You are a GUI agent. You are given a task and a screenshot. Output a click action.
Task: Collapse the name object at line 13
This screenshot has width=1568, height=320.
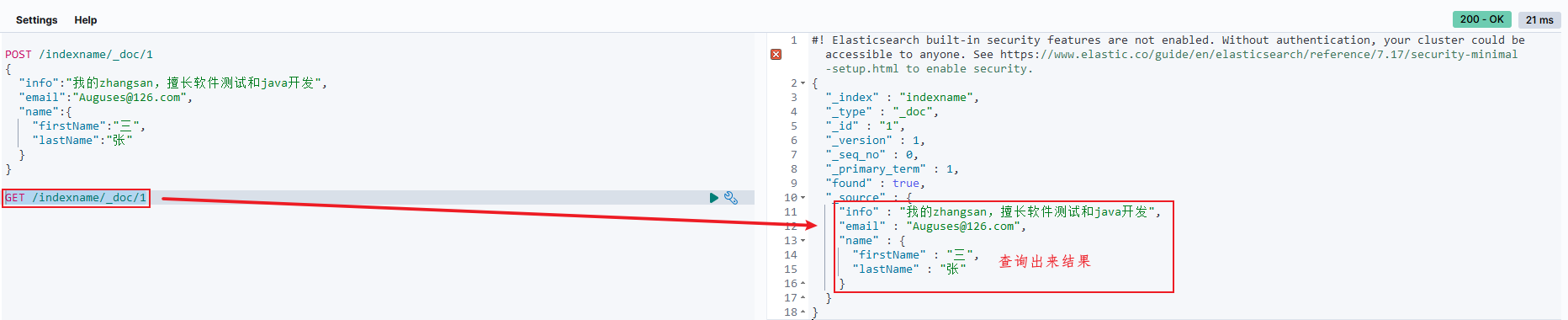(803, 241)
